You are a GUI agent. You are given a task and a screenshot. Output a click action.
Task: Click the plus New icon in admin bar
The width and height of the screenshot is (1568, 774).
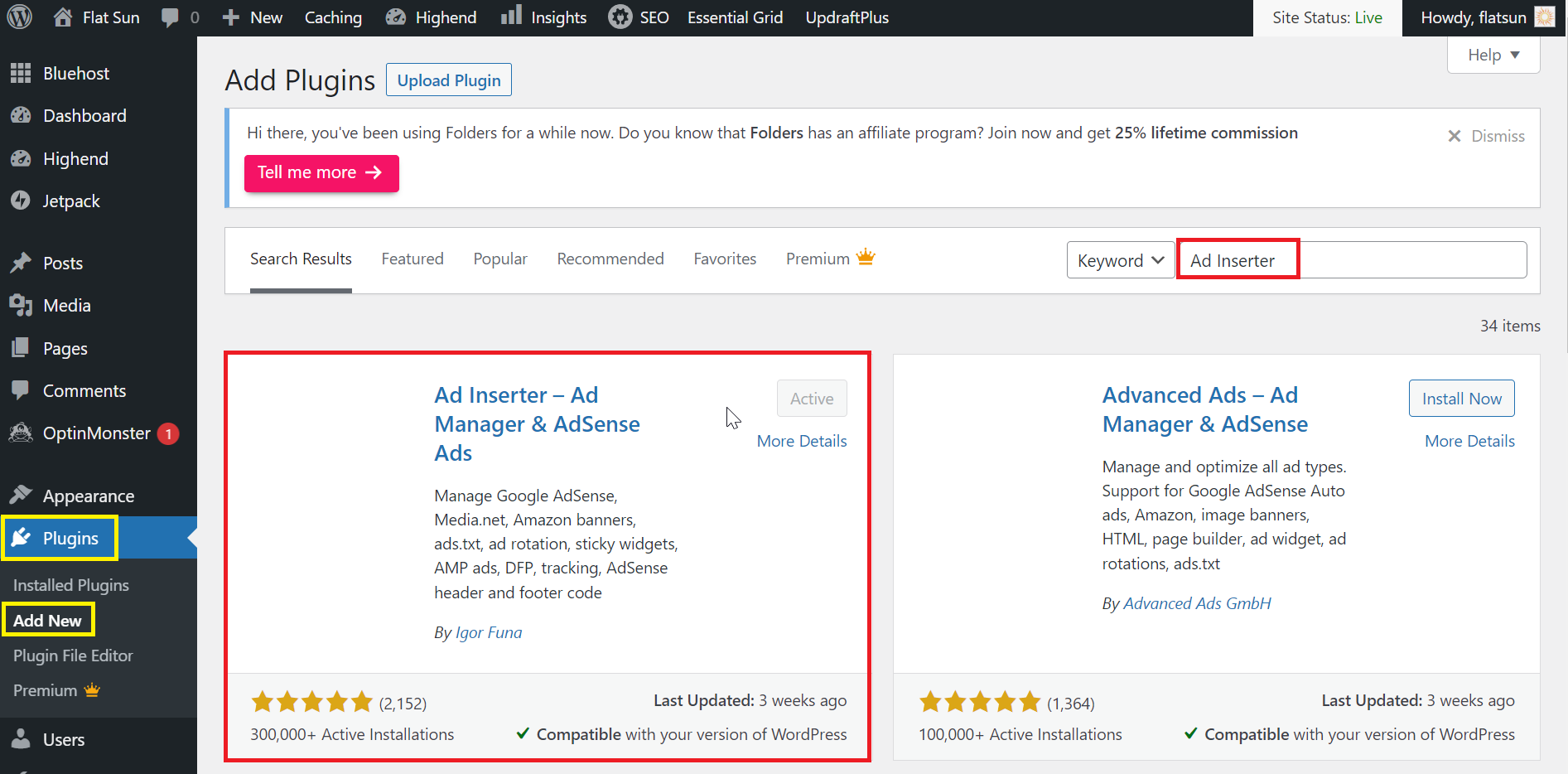(x=231, y=17)
